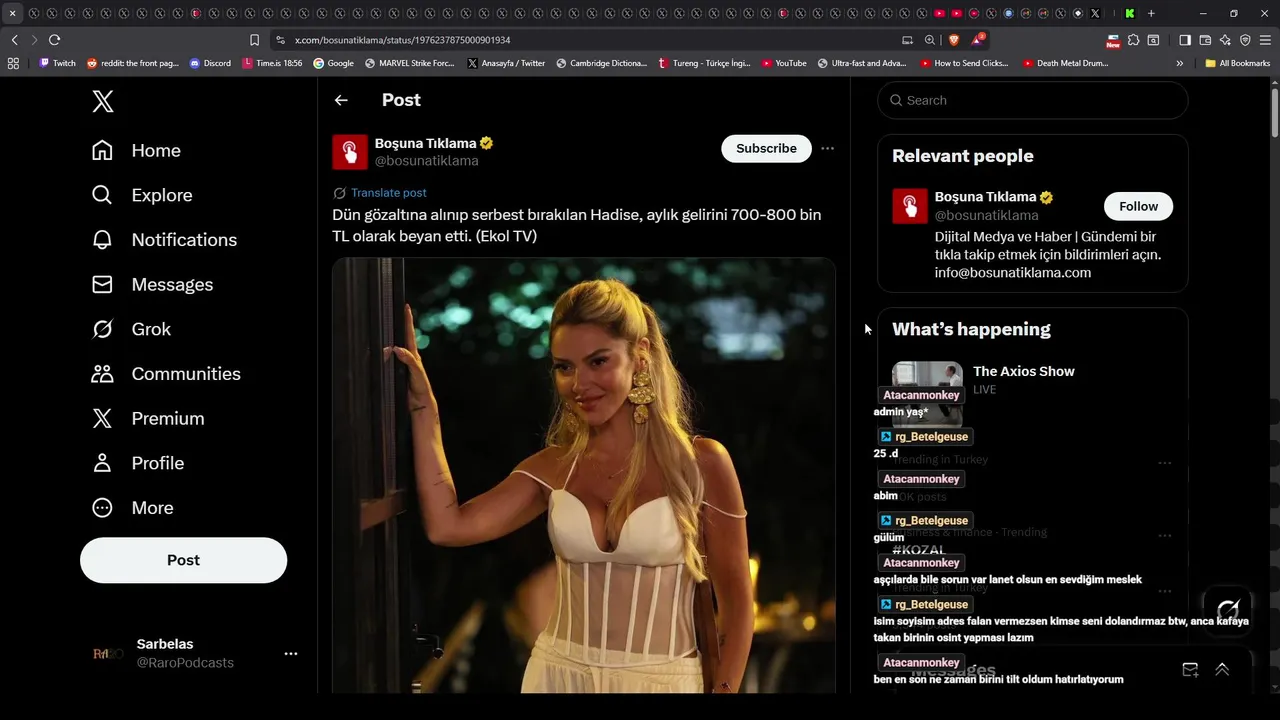Viewport: 1280px width, 720px height.
Task: Click the X logo in the sidebar
Action: 103,101
